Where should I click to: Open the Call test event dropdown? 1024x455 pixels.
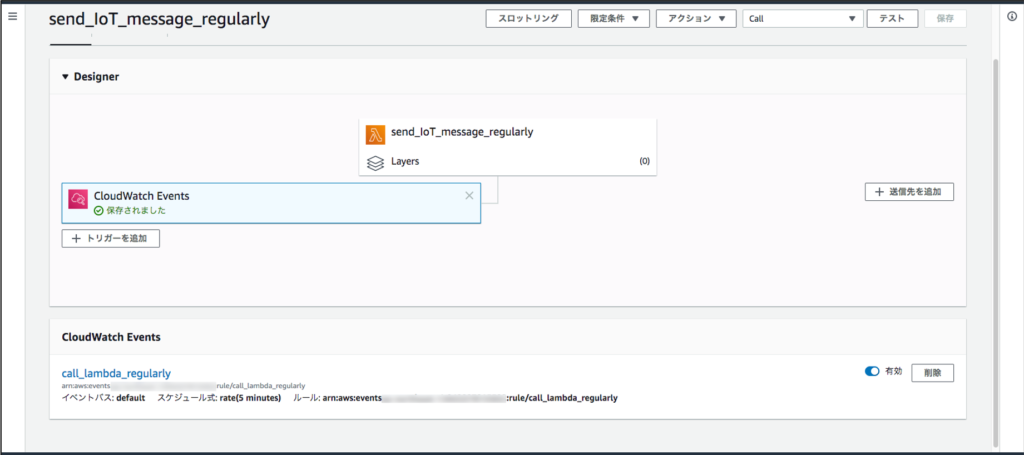coord(802,19)
